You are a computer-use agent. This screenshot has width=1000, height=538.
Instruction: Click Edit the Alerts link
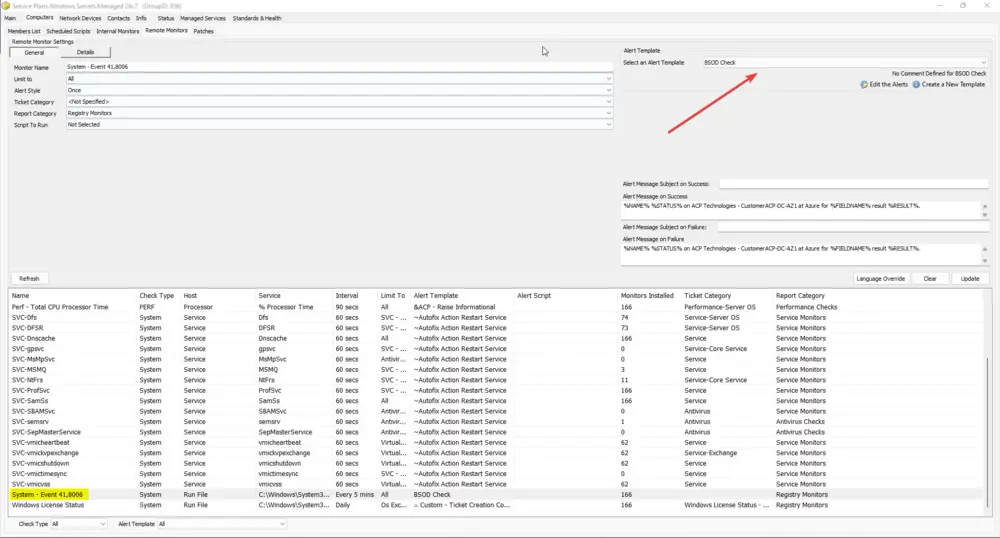pos(888,84)
